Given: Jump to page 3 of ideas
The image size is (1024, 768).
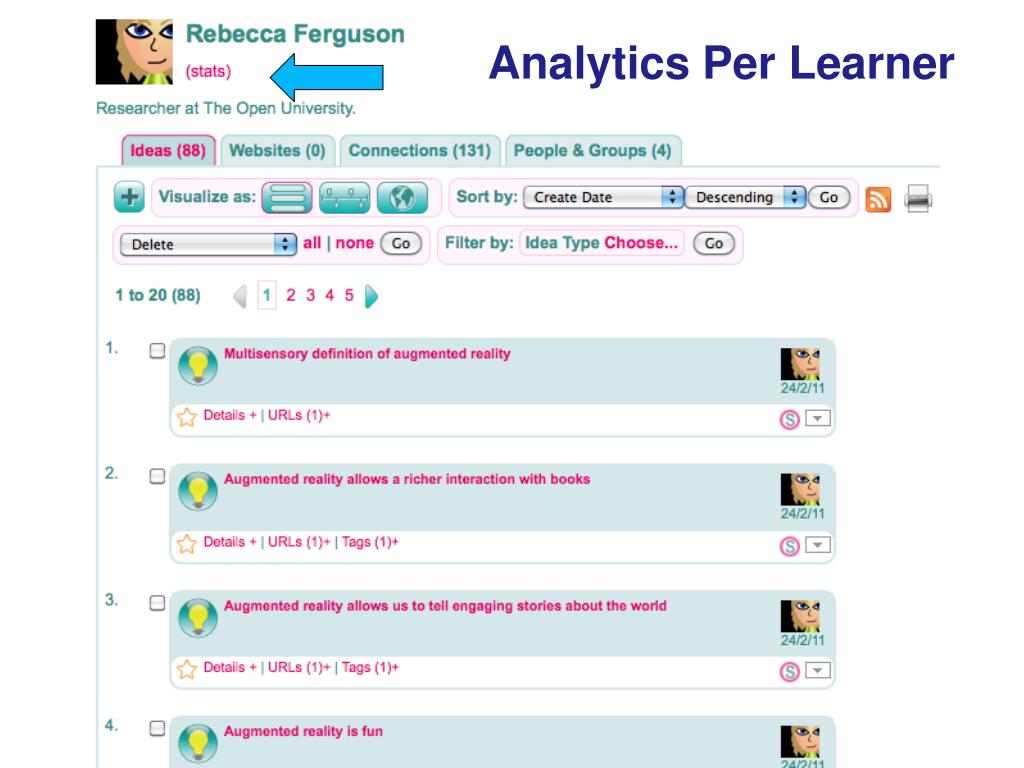Looking at the screenshot, I should [x=310, y=295].
